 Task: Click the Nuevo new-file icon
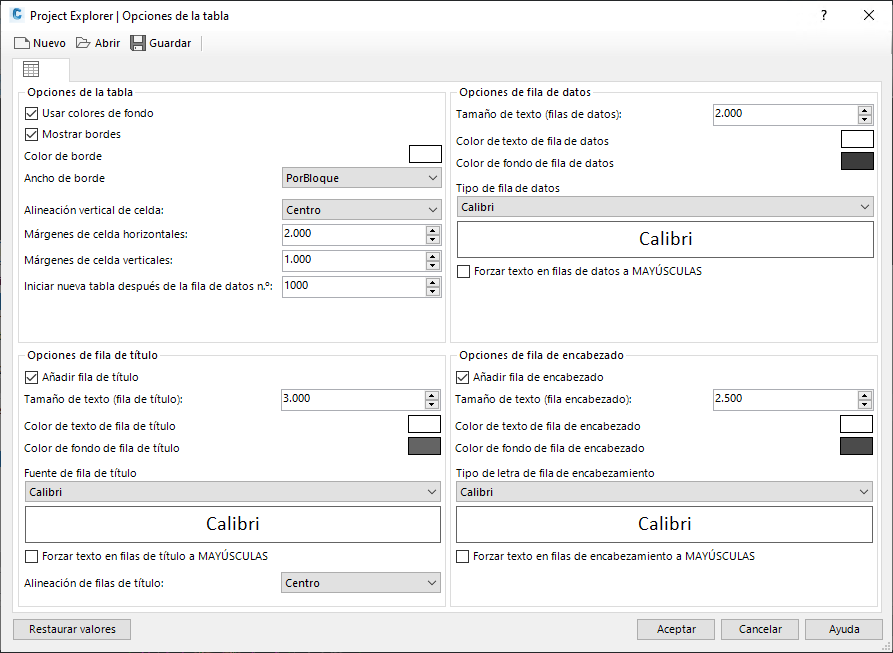pos(22,43)
